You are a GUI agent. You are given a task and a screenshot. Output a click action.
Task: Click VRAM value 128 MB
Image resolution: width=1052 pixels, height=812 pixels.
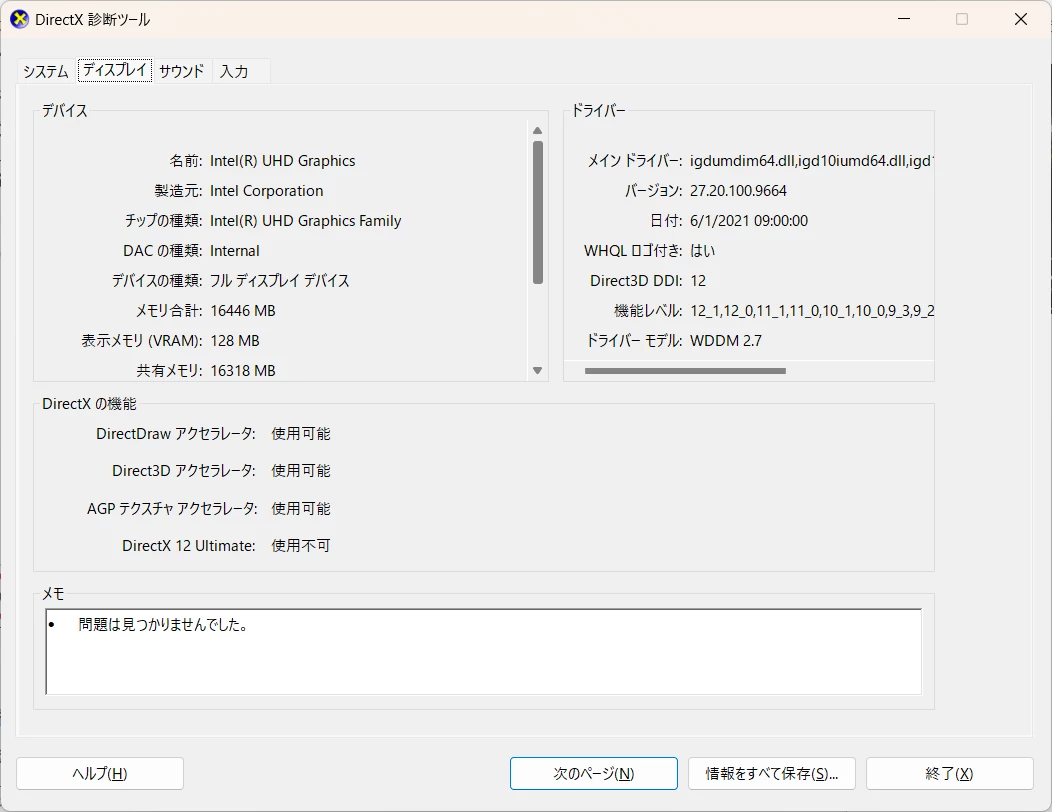235,341
